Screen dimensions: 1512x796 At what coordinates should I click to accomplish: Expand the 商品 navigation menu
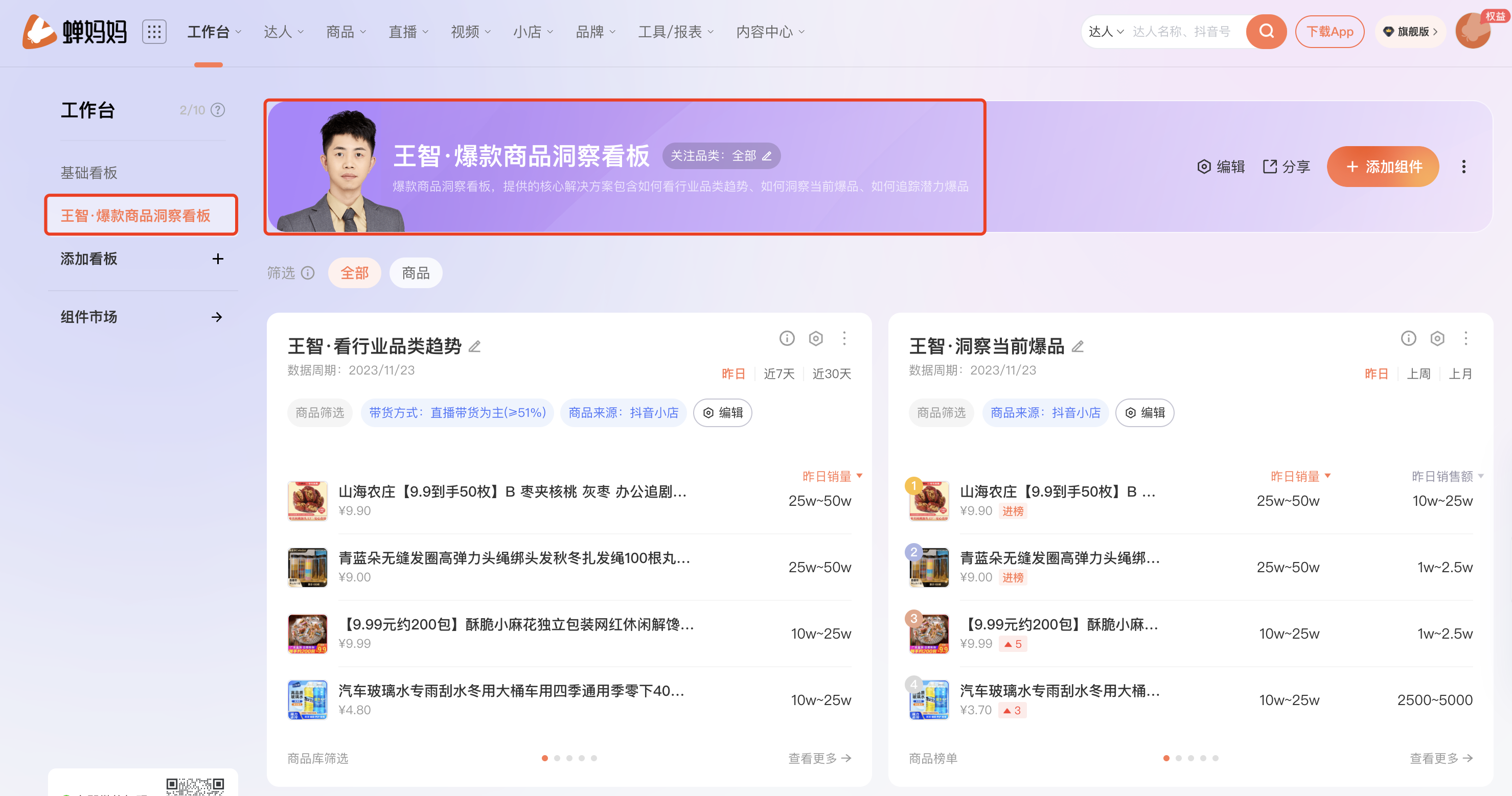[x=346, y=32]
